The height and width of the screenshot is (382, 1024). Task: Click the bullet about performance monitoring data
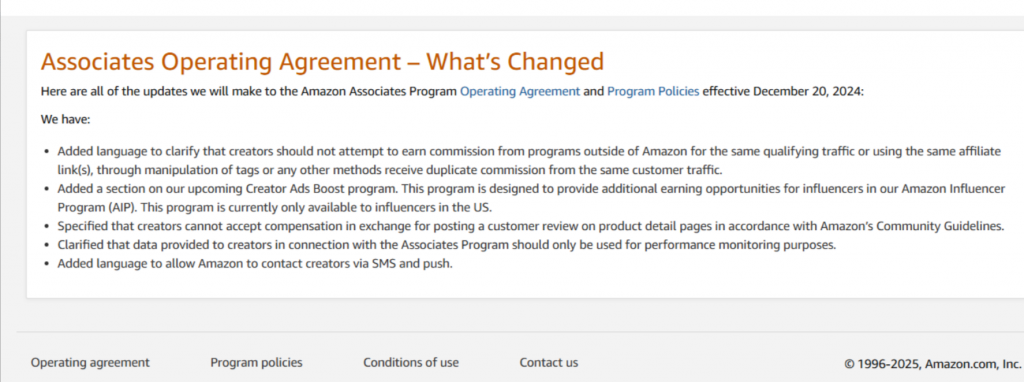pyautogui.click(x=447, y=246)
